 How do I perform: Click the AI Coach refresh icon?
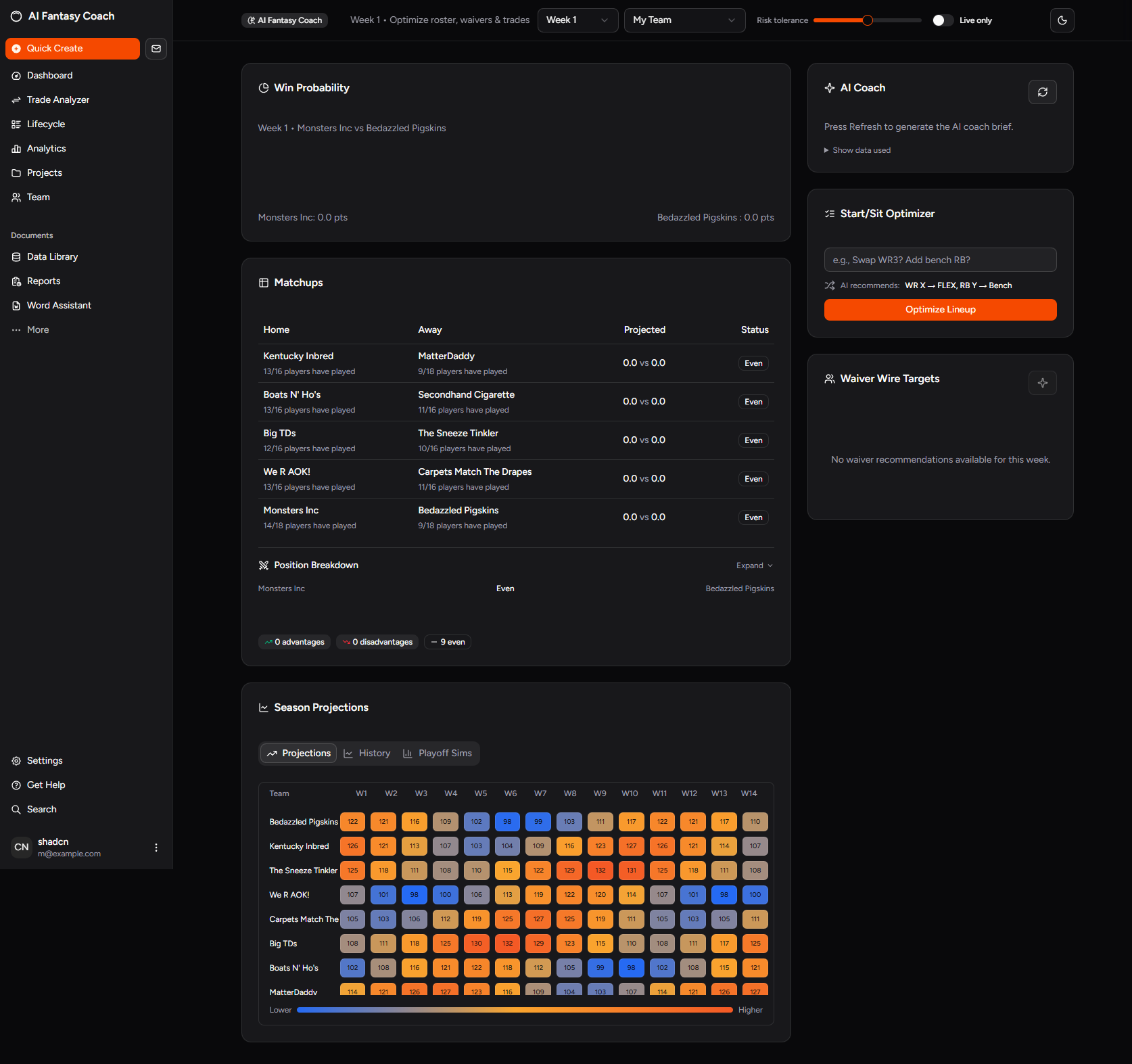(1042, 92)
